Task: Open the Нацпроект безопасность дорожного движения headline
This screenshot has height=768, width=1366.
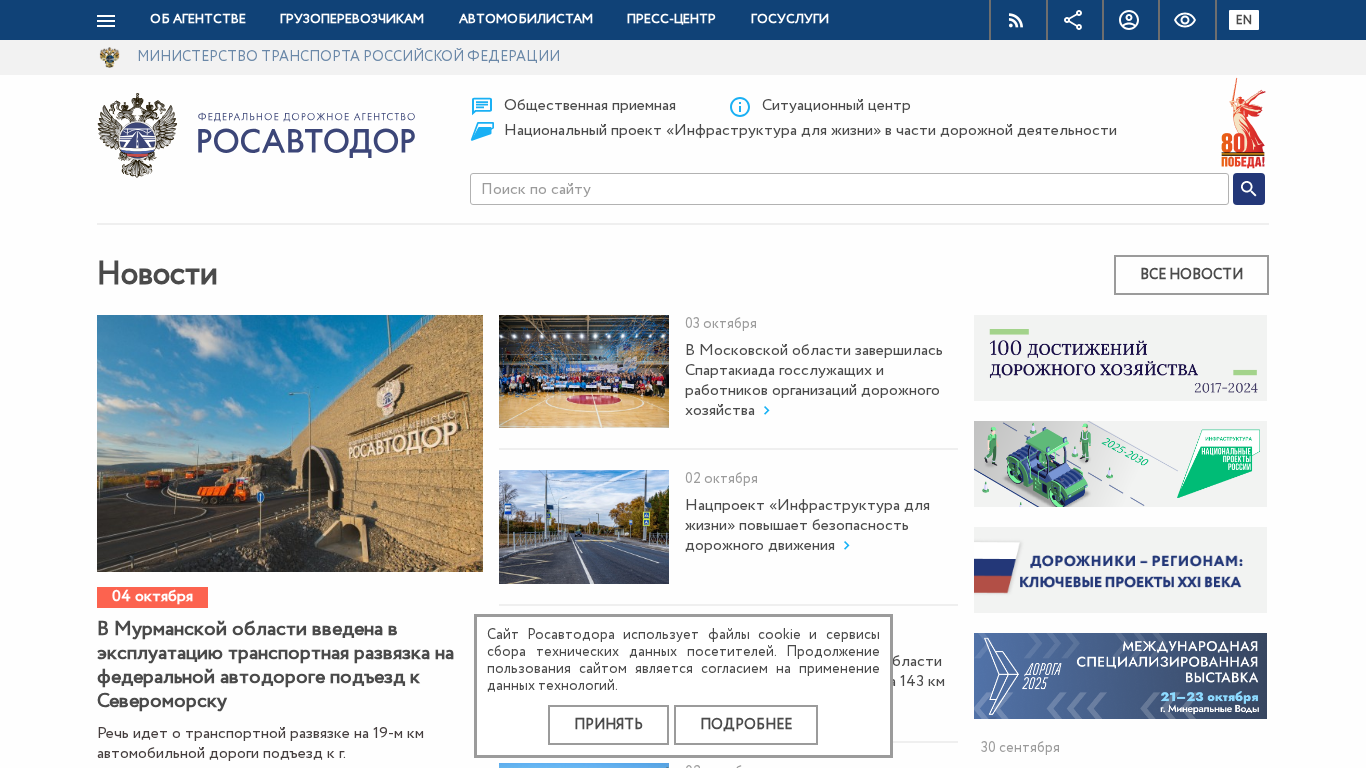Action: click(x=808, y=525)
